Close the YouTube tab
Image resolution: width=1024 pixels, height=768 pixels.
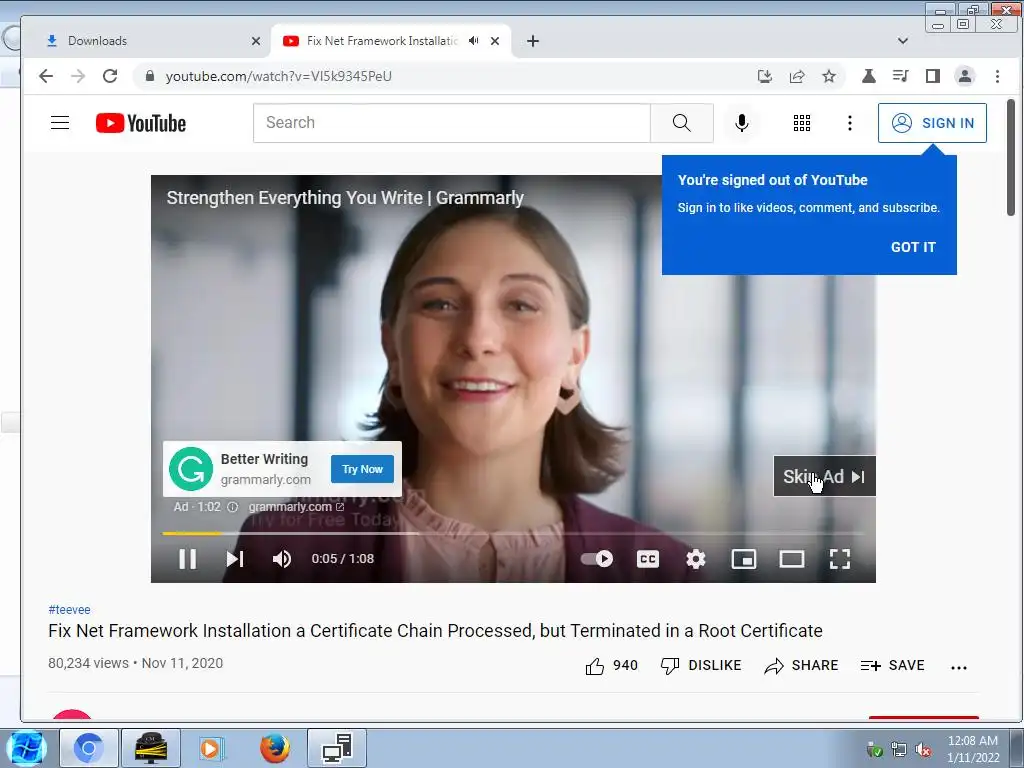[x=495, y=41]
